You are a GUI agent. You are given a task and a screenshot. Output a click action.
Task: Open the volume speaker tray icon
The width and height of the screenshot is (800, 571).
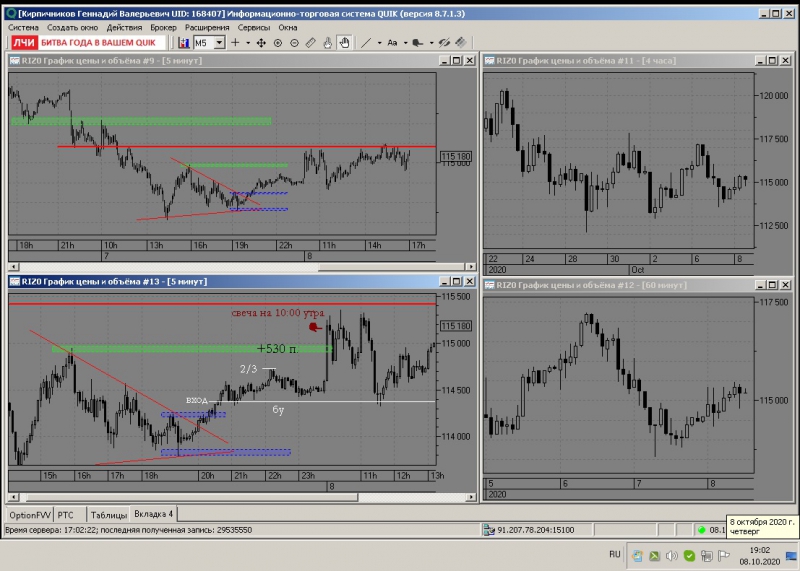(672, 556)
